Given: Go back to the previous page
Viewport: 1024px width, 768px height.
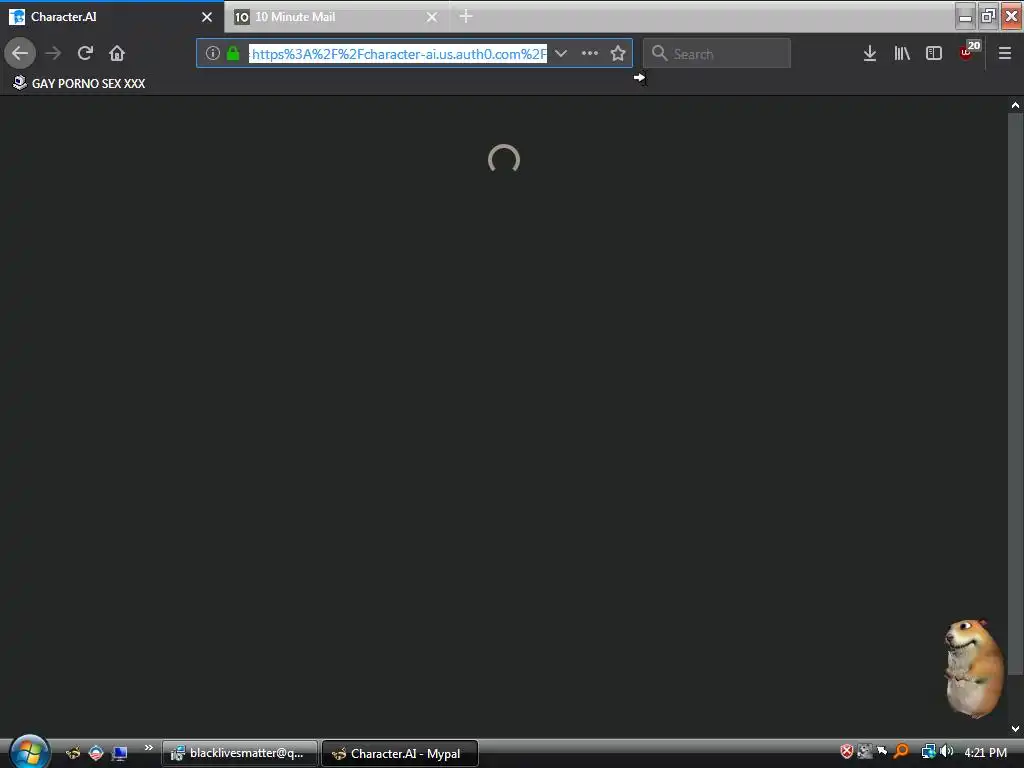Looking at the screenshot, I should pyautogui.click(x=20, y=53).
